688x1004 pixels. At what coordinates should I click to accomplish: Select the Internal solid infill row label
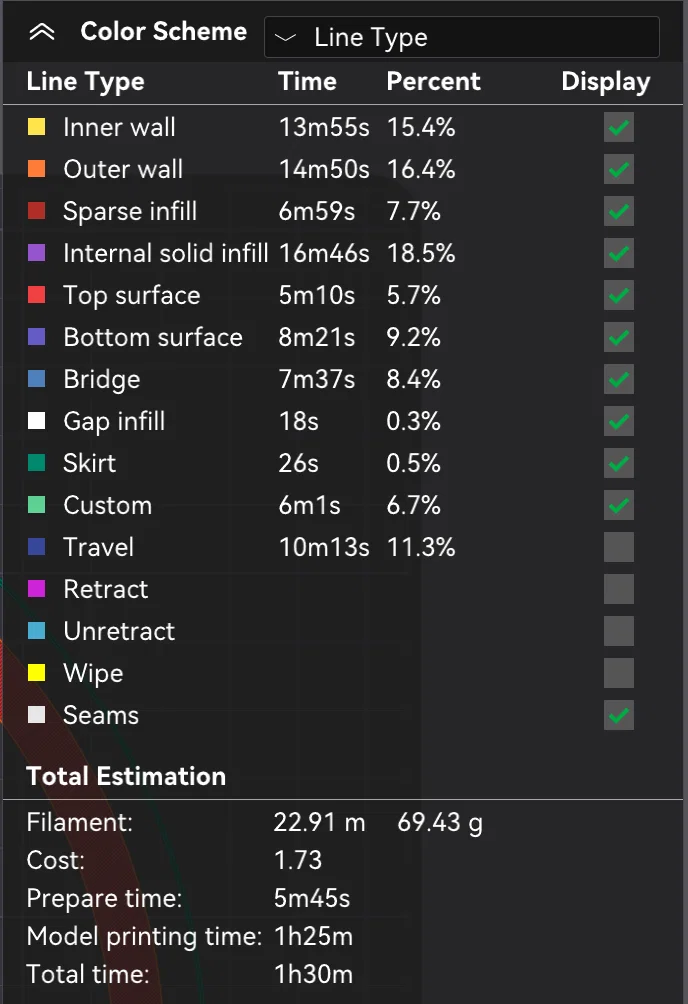[x=165, y=253]
